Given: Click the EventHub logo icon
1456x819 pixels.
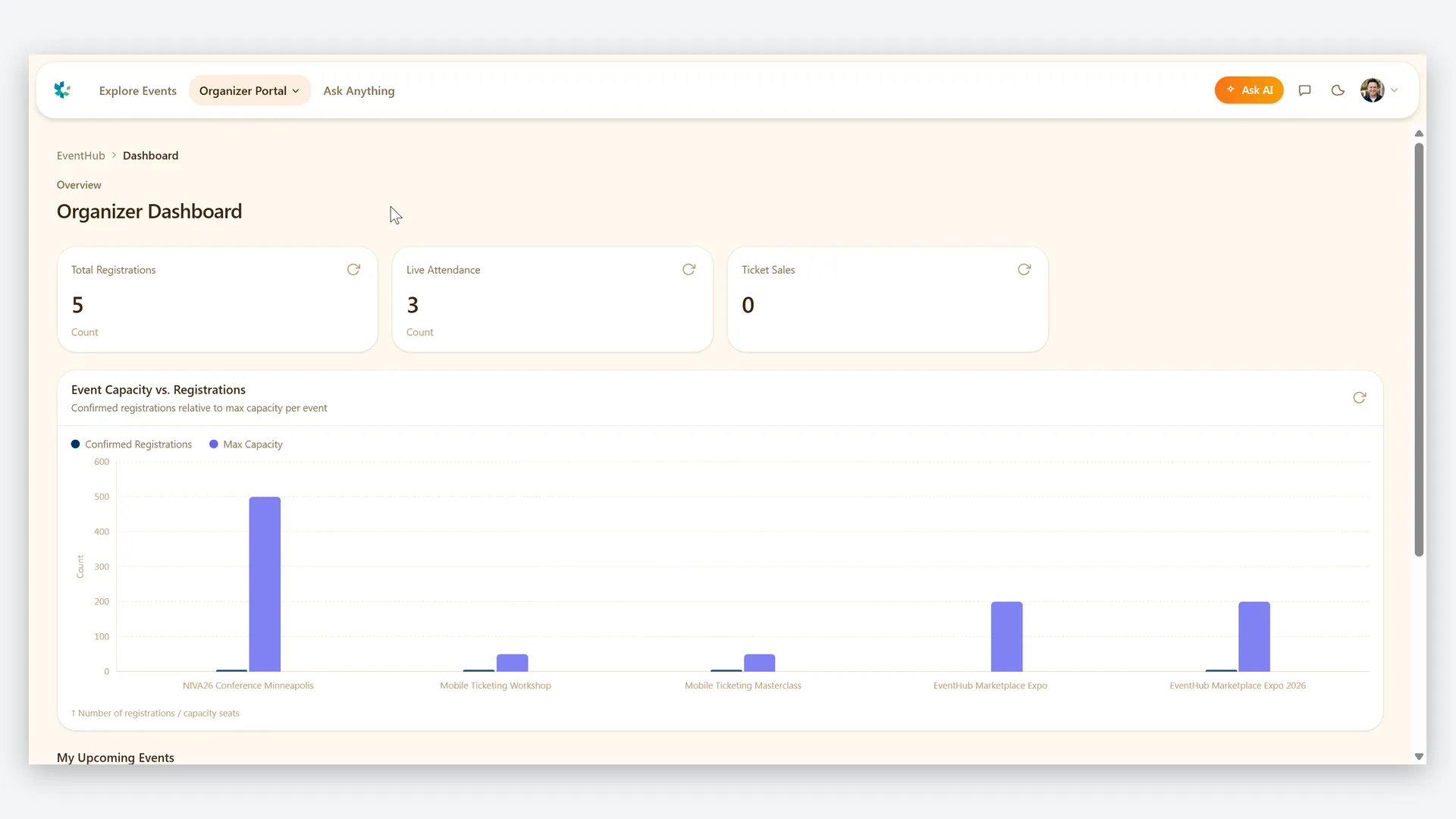Looking at the screenshot, I should [62, 90].
